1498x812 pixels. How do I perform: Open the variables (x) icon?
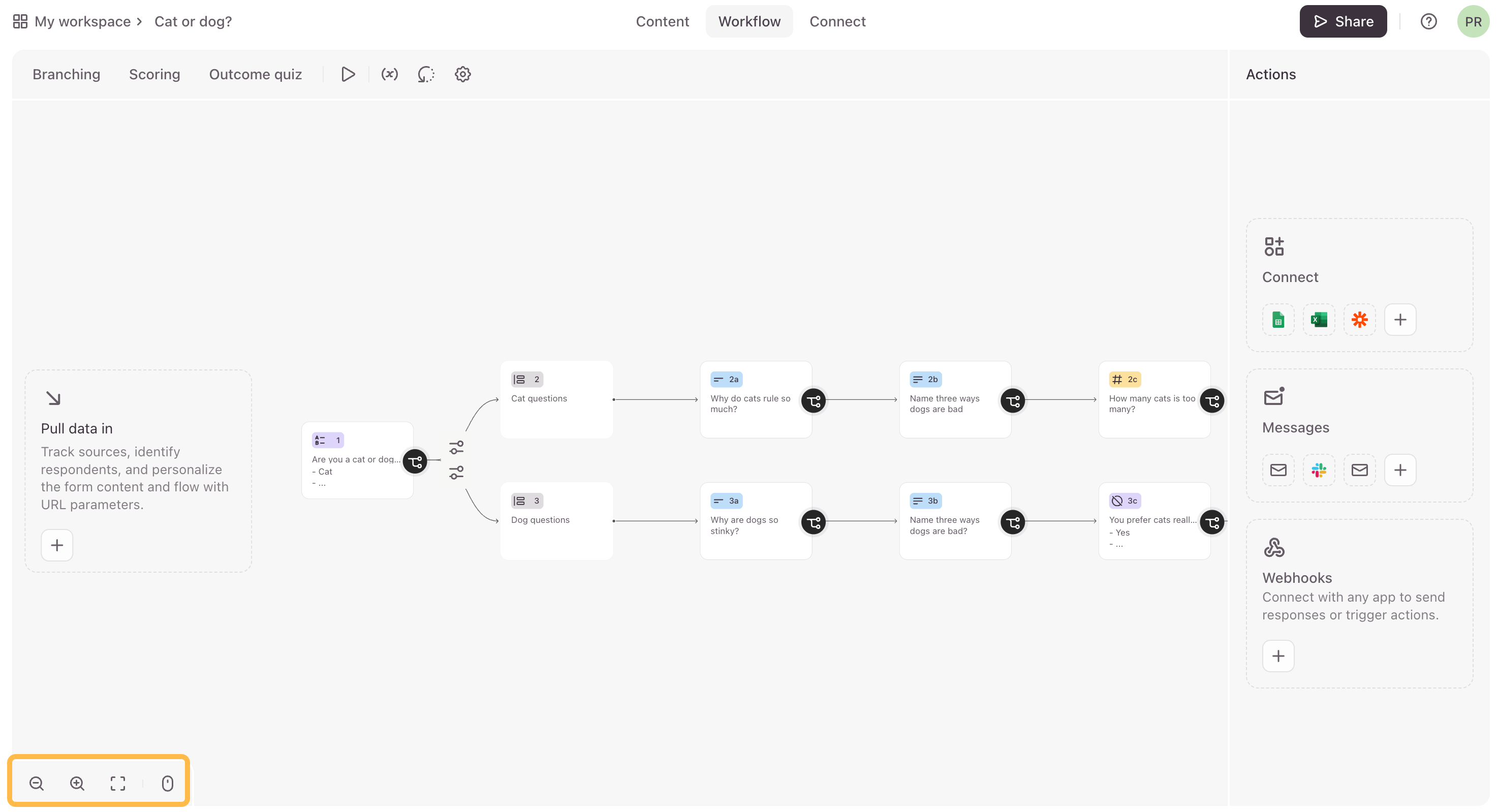coord(390,75)
